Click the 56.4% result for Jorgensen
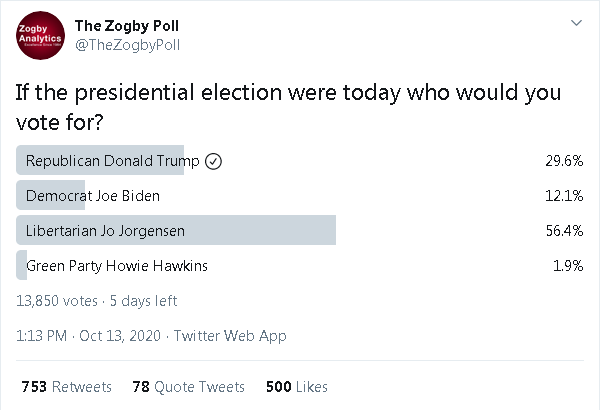Viewport: 610px width, 410px height. pos(564,231)
